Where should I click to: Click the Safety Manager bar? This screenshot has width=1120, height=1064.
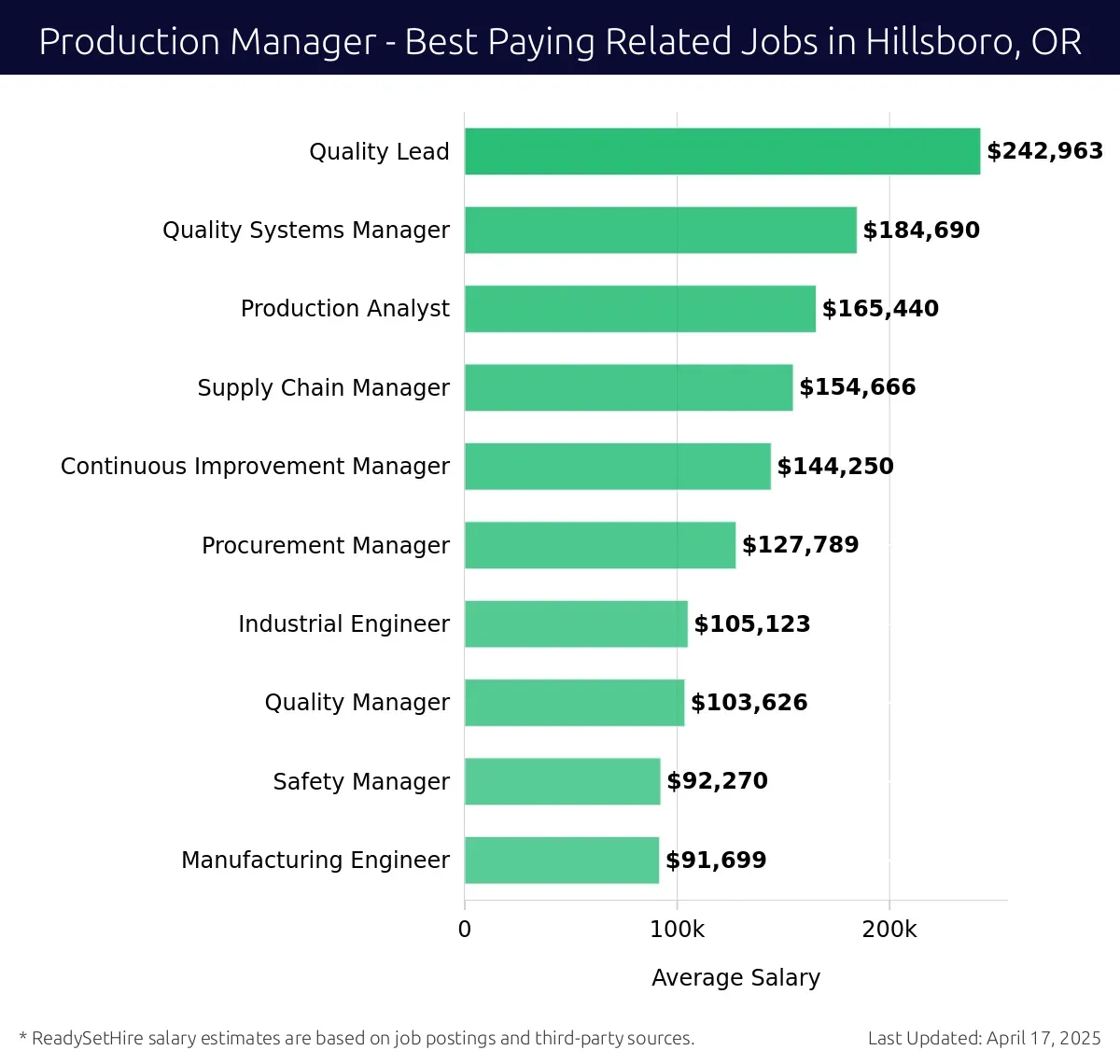[x=563, y=781]
